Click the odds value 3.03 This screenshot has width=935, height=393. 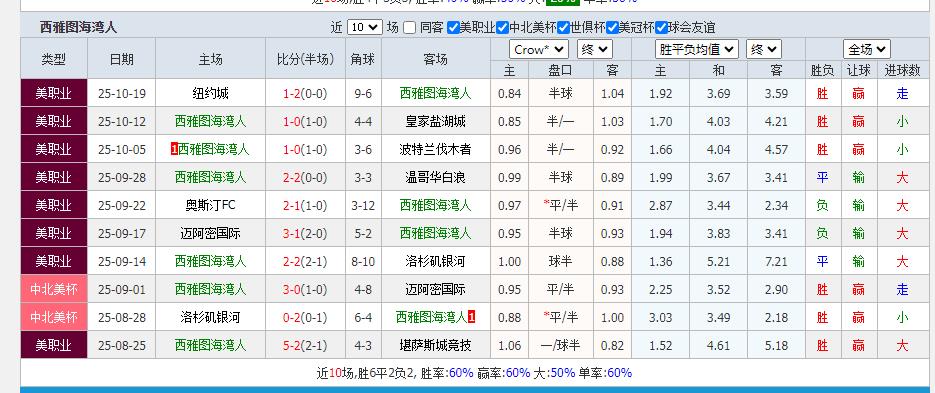point(660,317)
